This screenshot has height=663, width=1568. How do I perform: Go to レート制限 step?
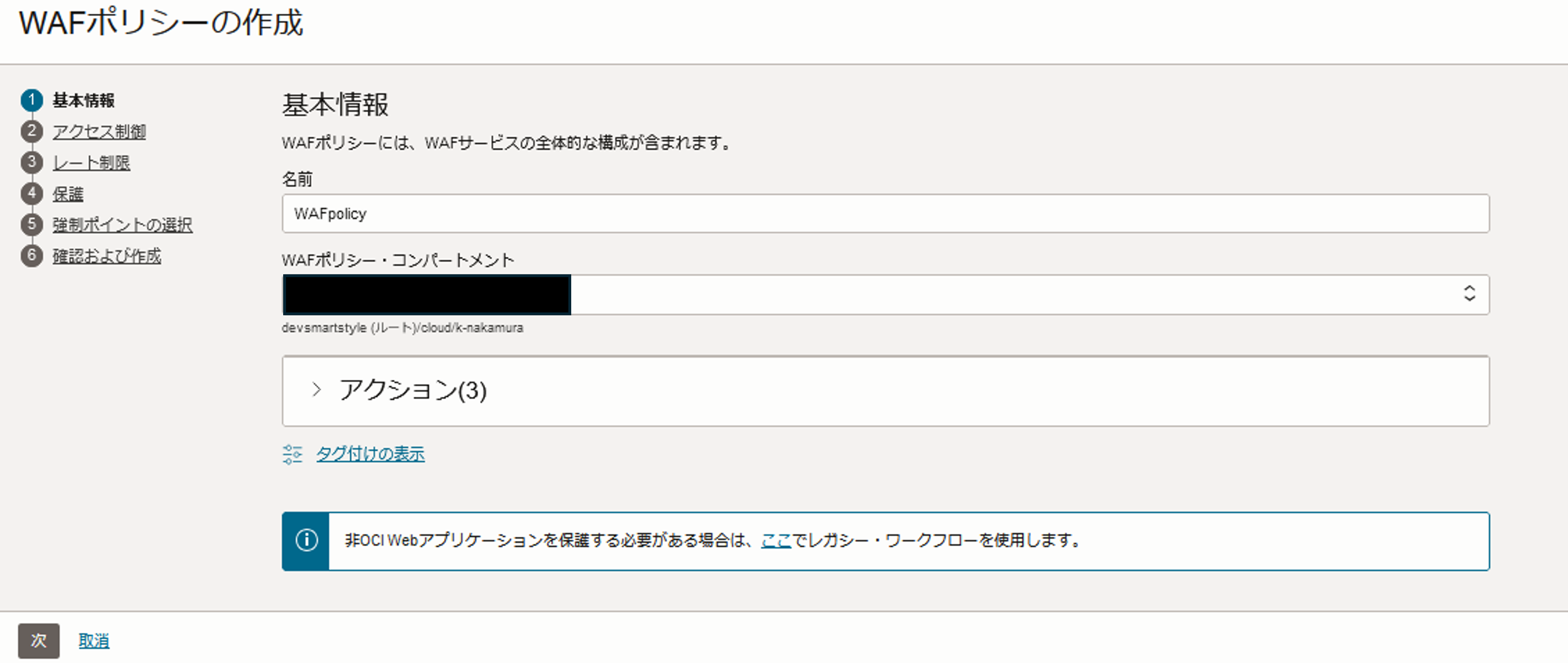[91, 163]
